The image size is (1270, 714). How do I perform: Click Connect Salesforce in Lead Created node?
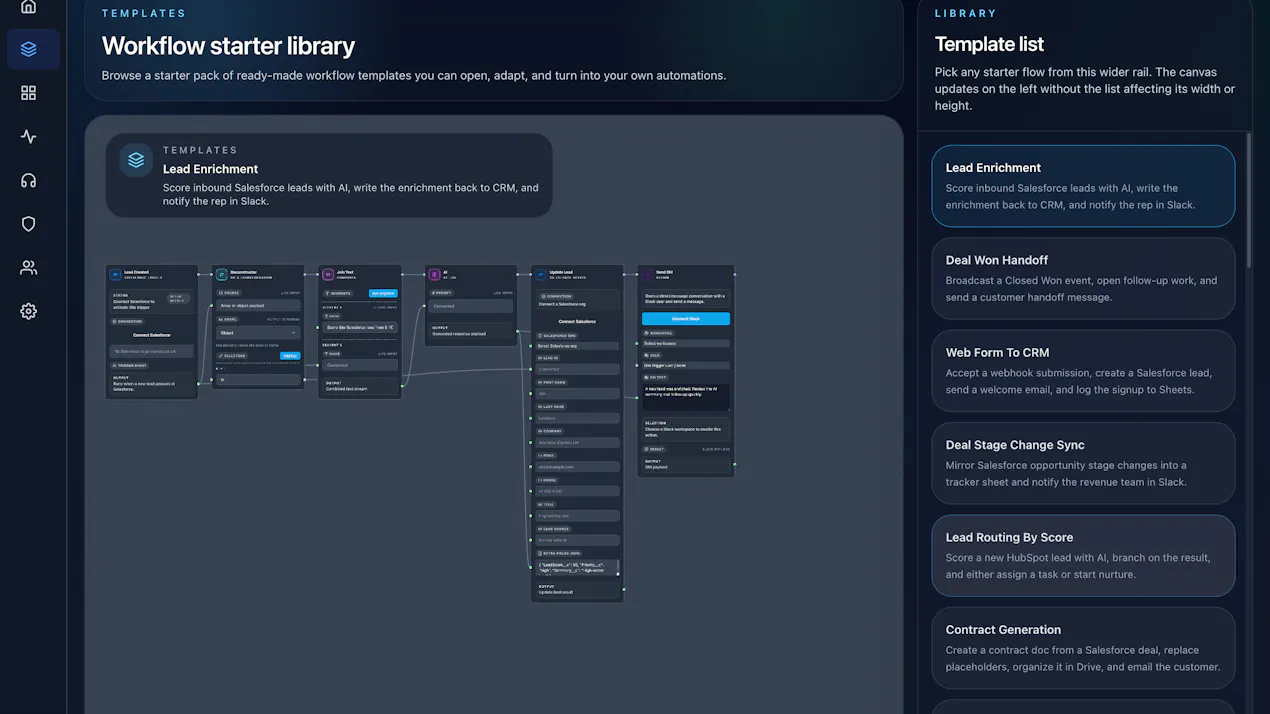coord(152,335)
